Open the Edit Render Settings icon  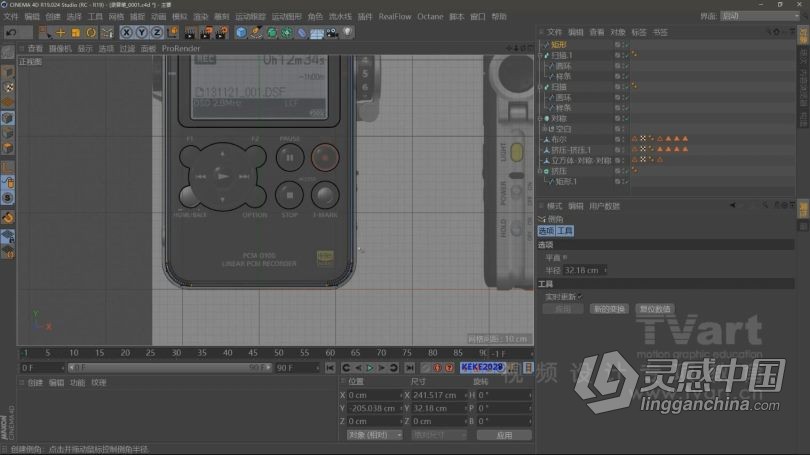(x=222, y=33)
